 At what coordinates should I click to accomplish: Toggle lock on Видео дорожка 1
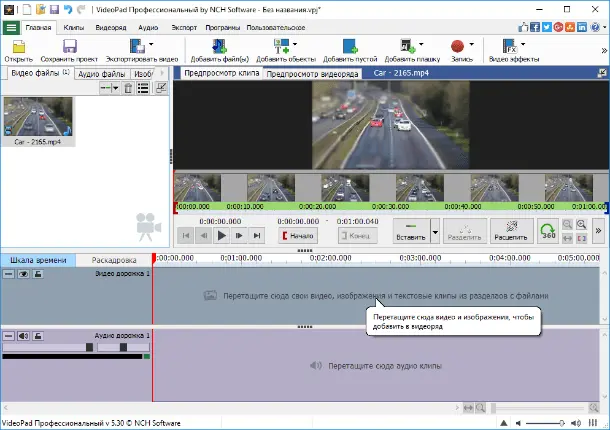[x=38, y=274]
